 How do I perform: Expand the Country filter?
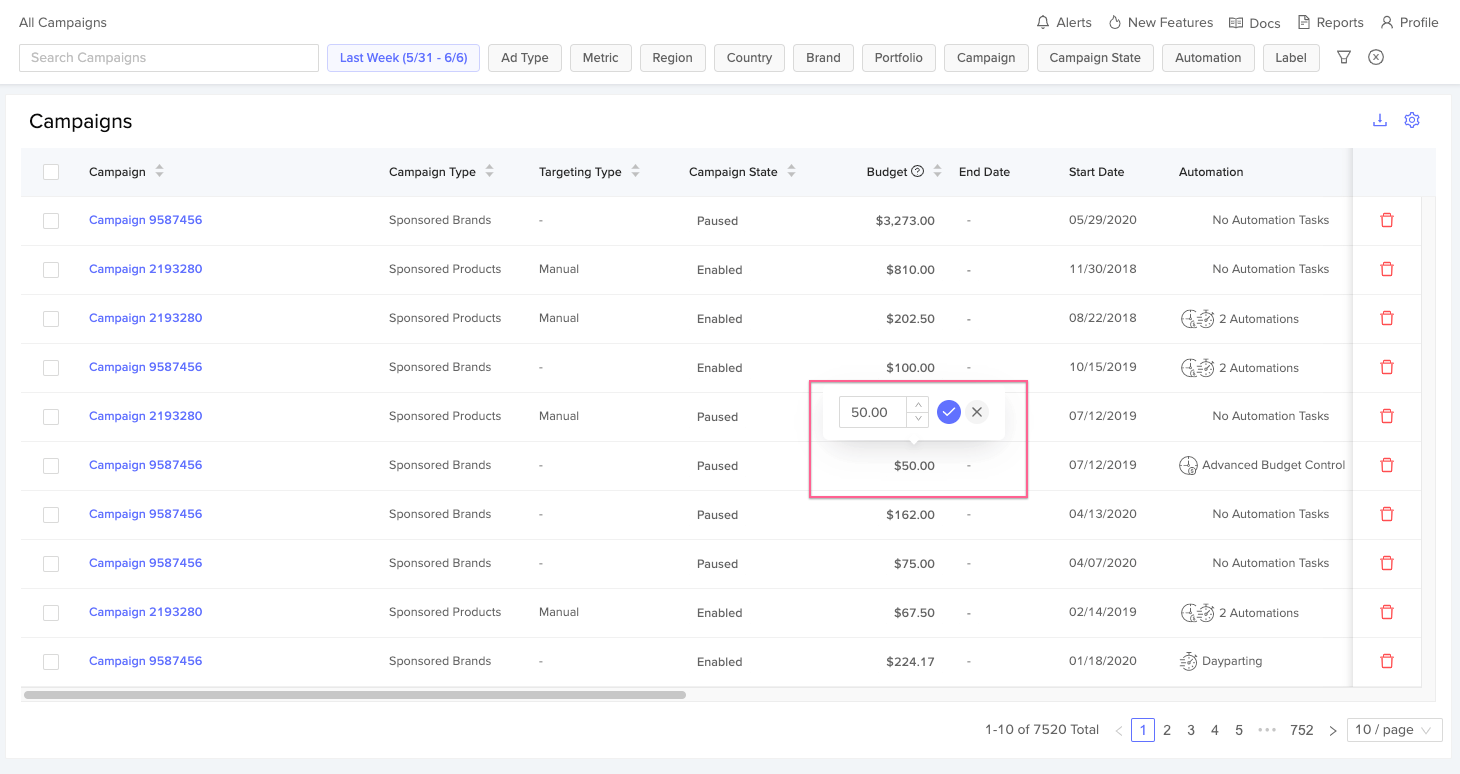[x=750, y=58]
